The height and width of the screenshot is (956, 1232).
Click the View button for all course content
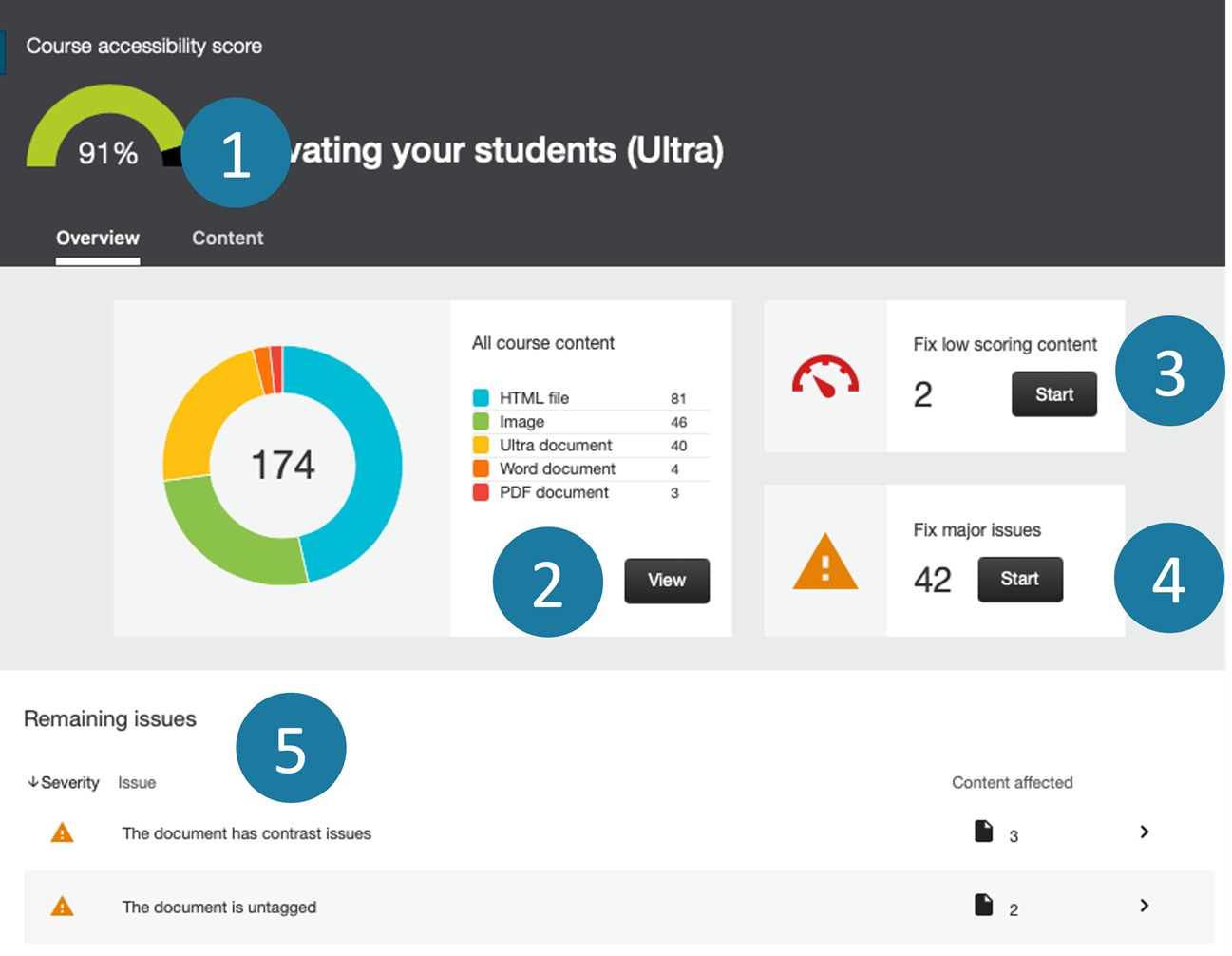click(667, 581)
